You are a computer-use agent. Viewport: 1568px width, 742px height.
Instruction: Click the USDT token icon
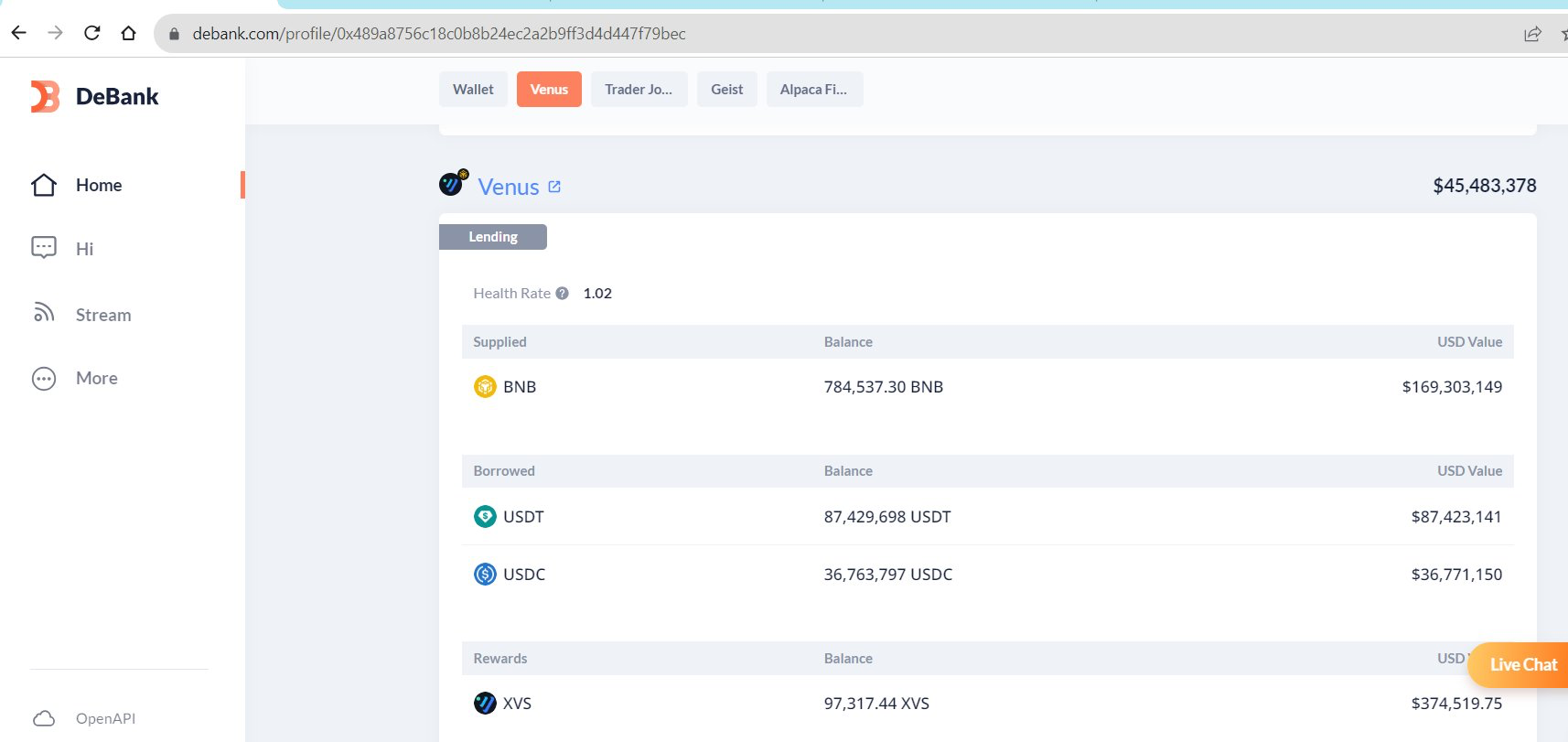click(485, 517)
